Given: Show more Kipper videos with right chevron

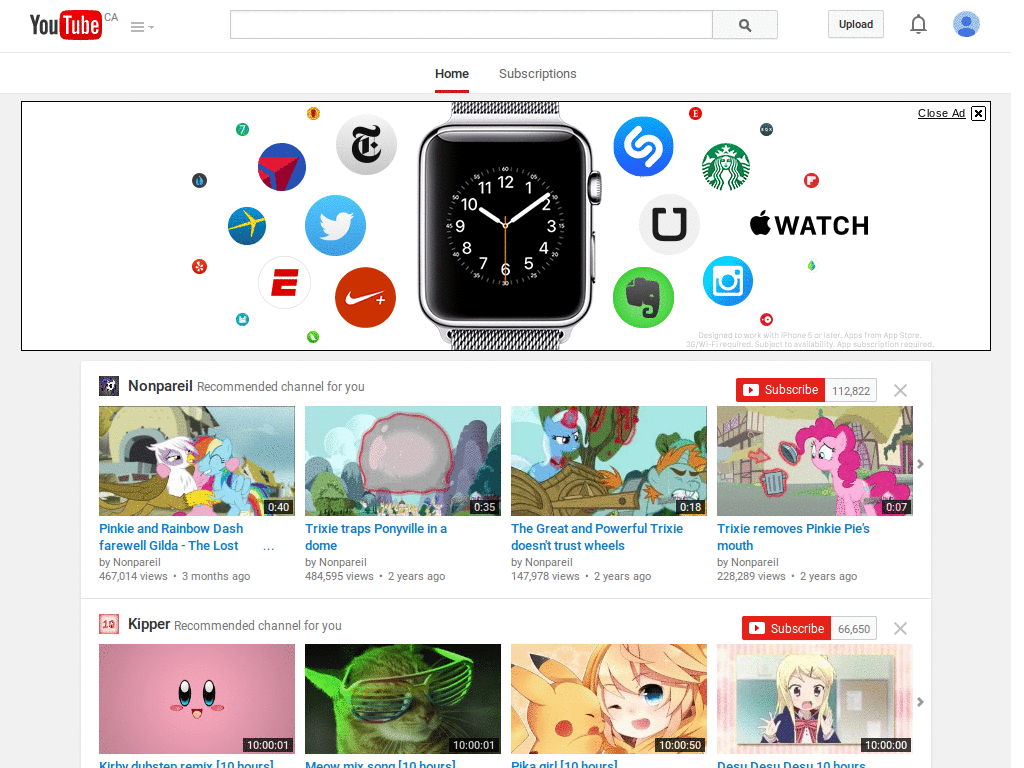Looking at the screenshot, I should coord(920,702).
